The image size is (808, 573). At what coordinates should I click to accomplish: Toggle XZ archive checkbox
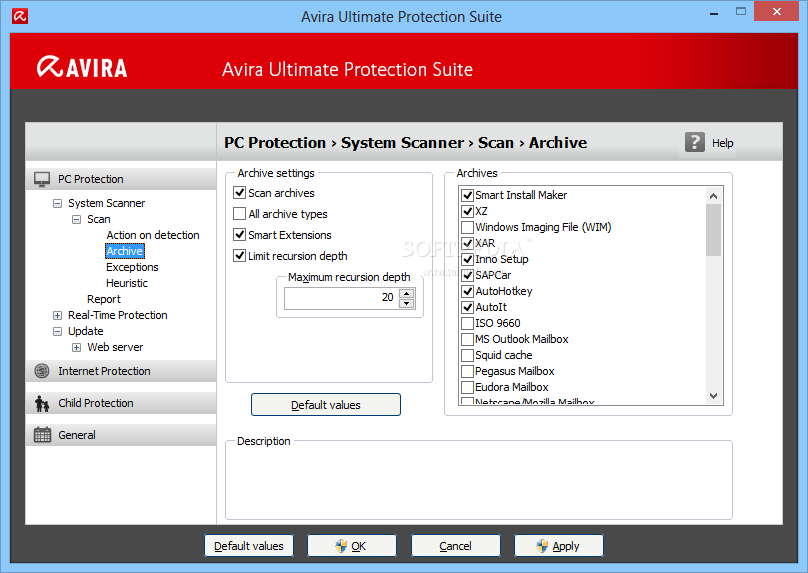pos(467,211)
